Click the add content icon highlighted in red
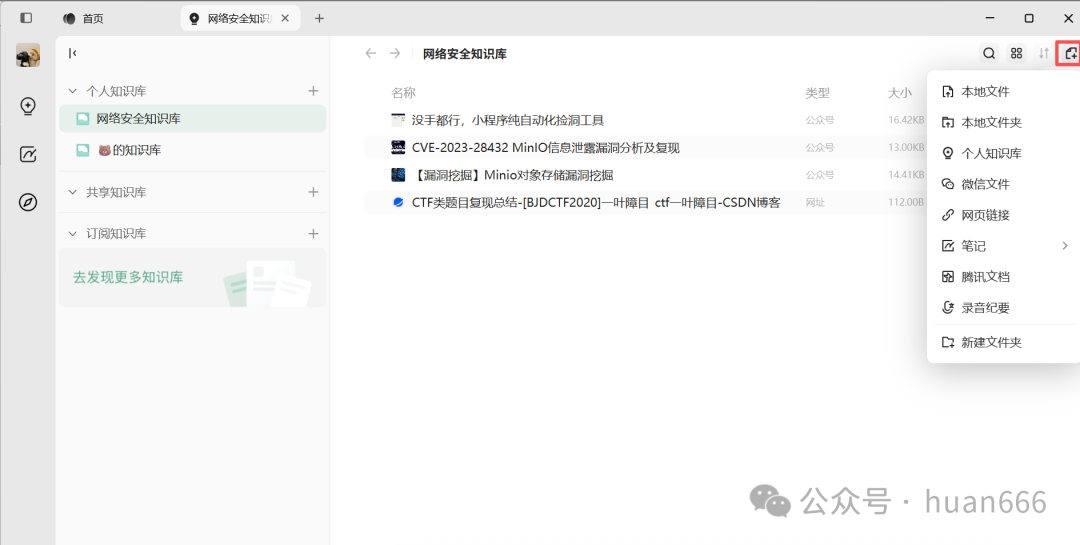 [1070, 54]
